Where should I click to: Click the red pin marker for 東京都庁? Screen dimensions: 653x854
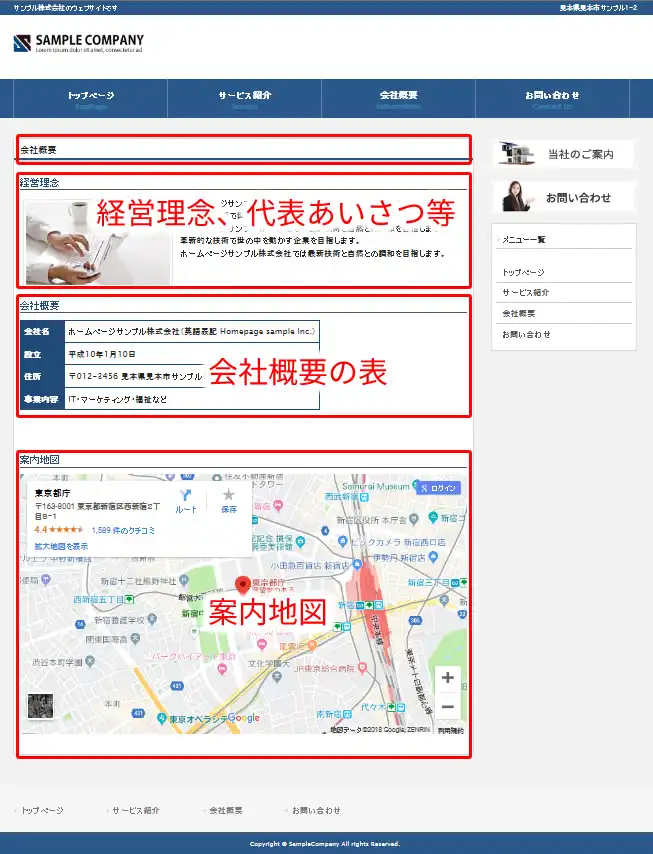[241, 585]
